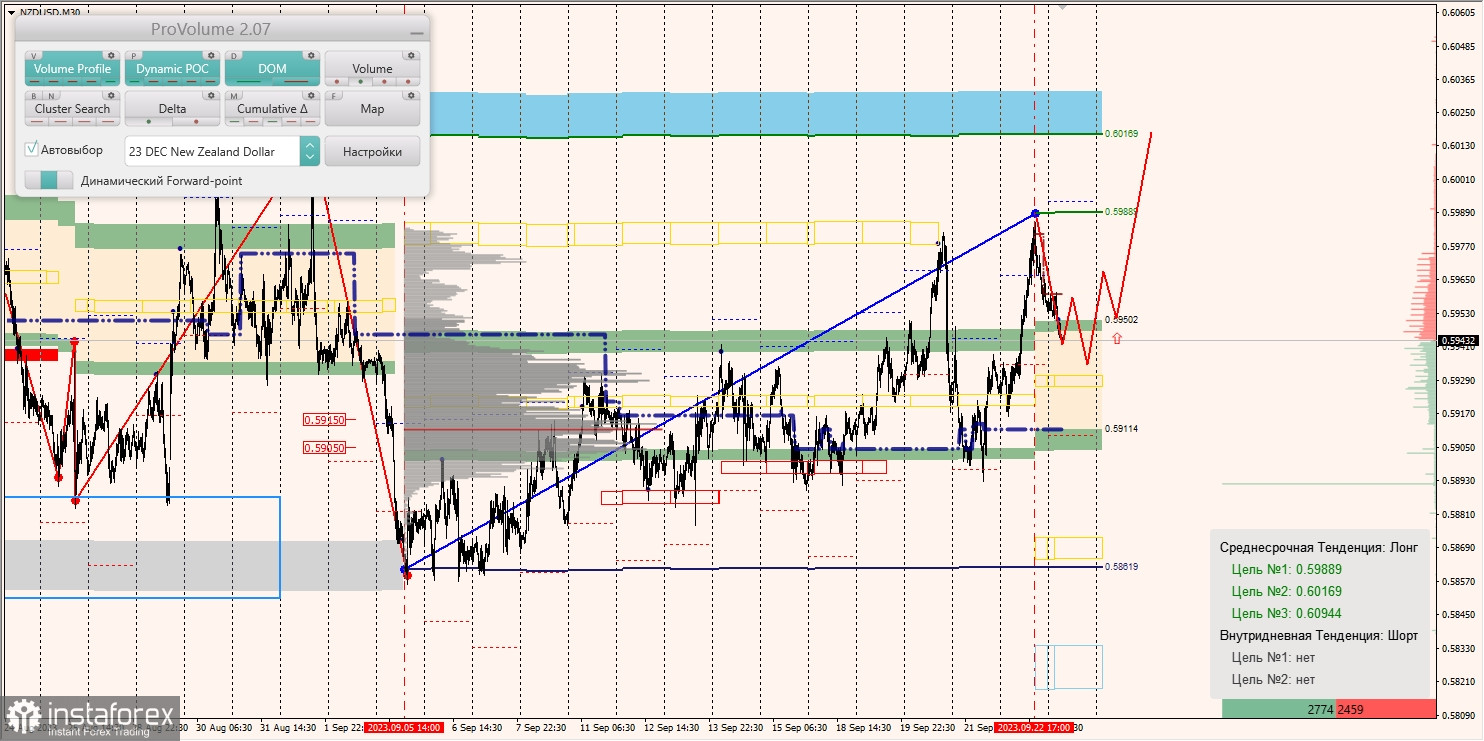
Task: Click the 0.59114 level label
Action: (1123, 429)
